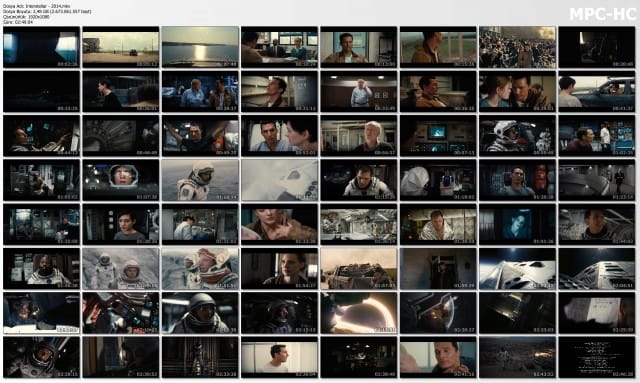The width and height of the screenshot is (640, 383).
Task: Open the thumbnail with sun reflecting on water
Action: pos(200,47)
